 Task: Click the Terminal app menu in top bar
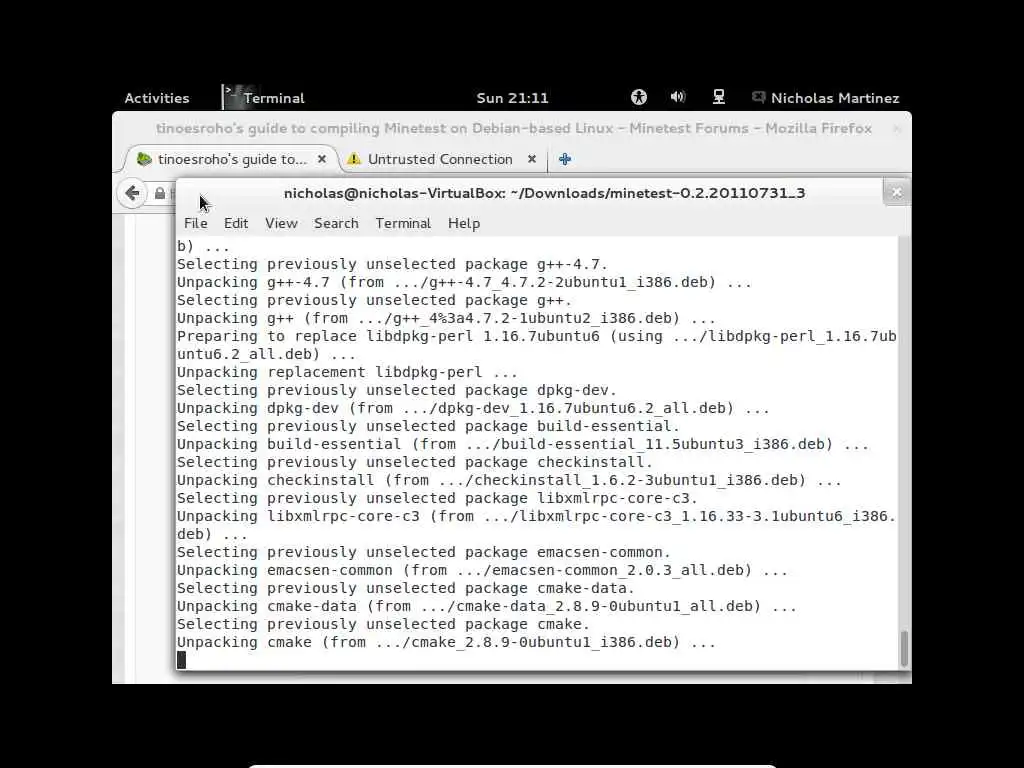pyautogui.click(x=264, y=98)
